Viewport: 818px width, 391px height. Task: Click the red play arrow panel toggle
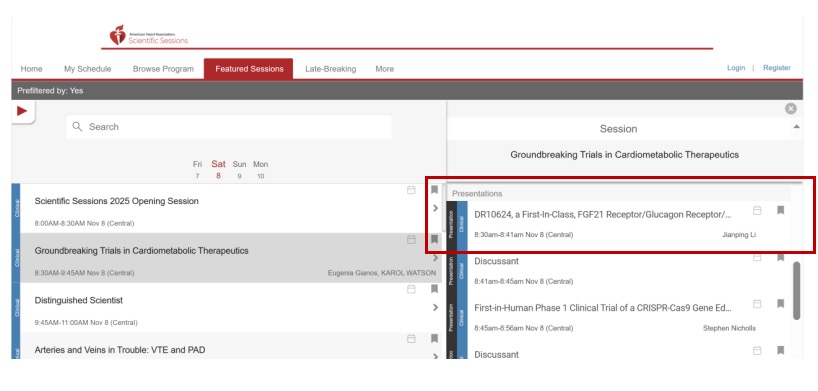[x=22, y=111]
